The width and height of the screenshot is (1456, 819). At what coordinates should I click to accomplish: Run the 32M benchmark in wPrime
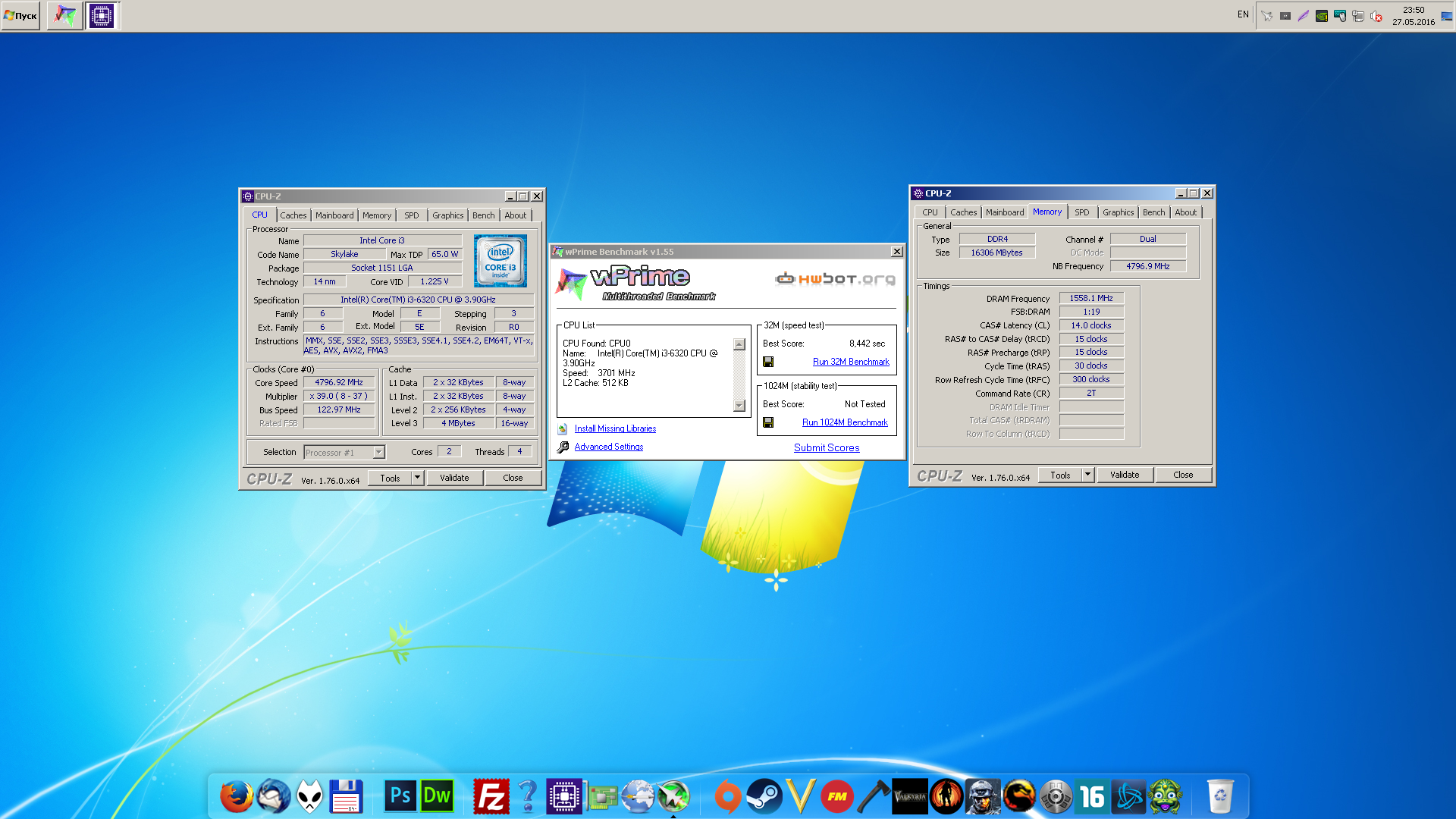coord(851,362)
